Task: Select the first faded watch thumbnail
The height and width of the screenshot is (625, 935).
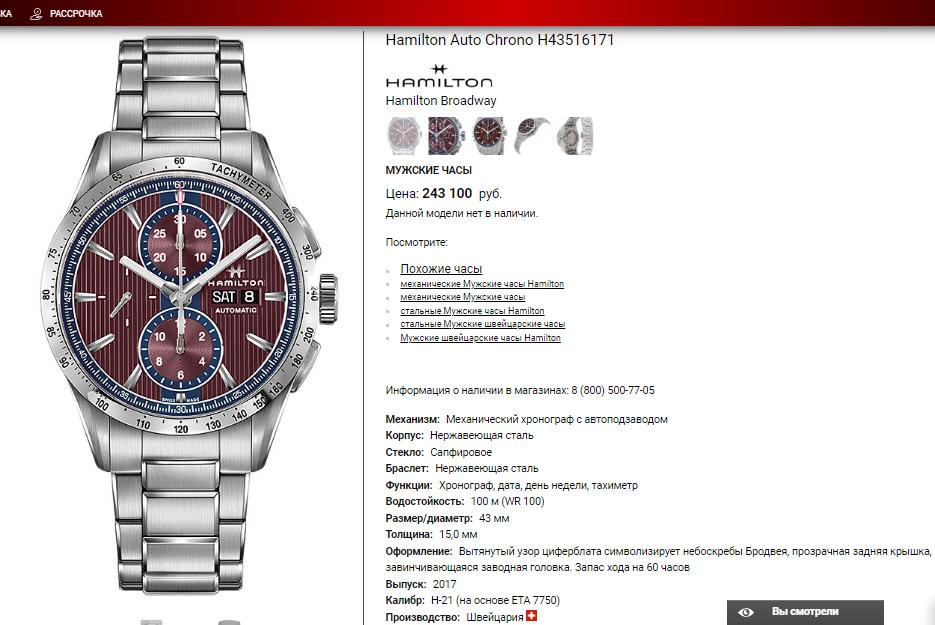Action: coord(404,136)
